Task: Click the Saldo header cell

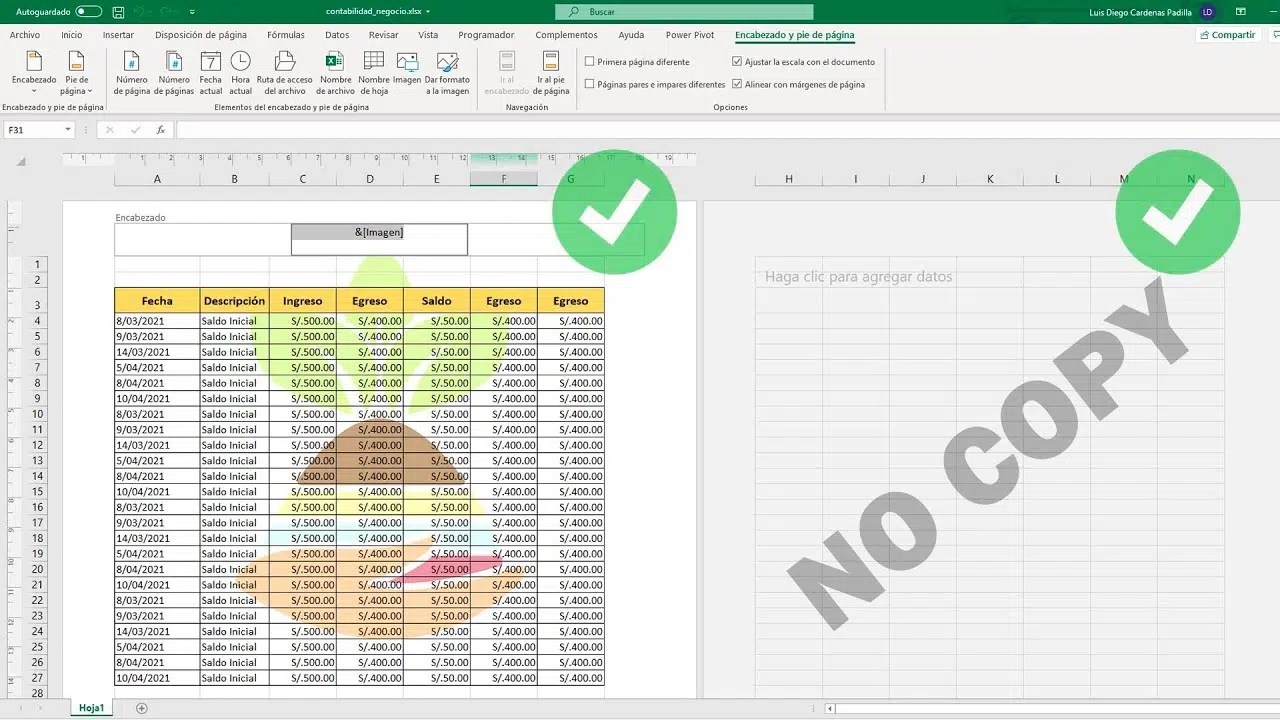Action: click(437, 301)
